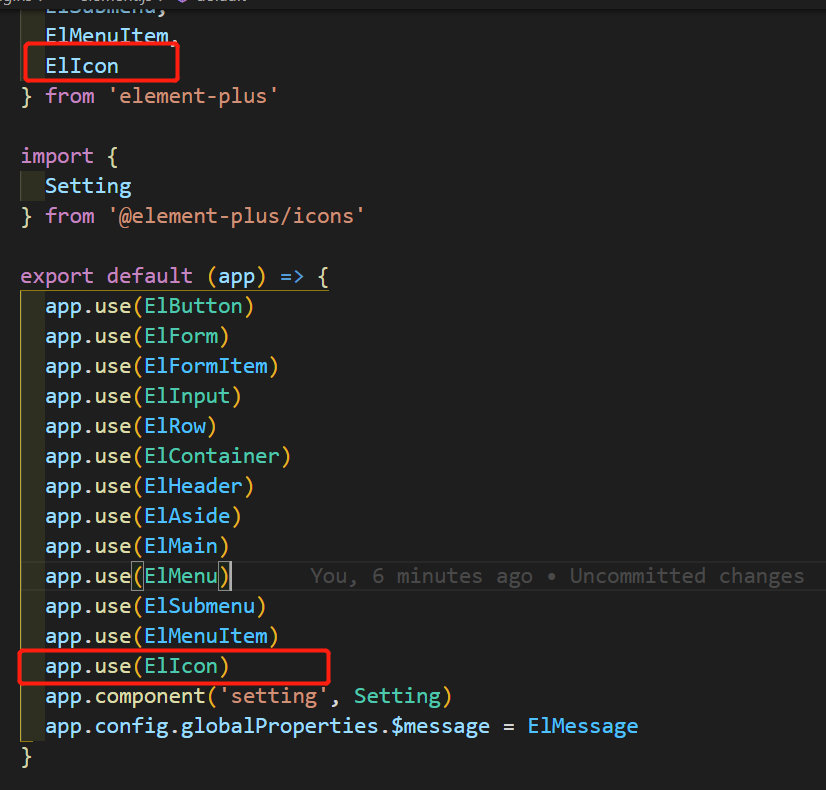Click the app.use(ElContainer) line
The image size is (826, 790).
[x=168, y=456]
